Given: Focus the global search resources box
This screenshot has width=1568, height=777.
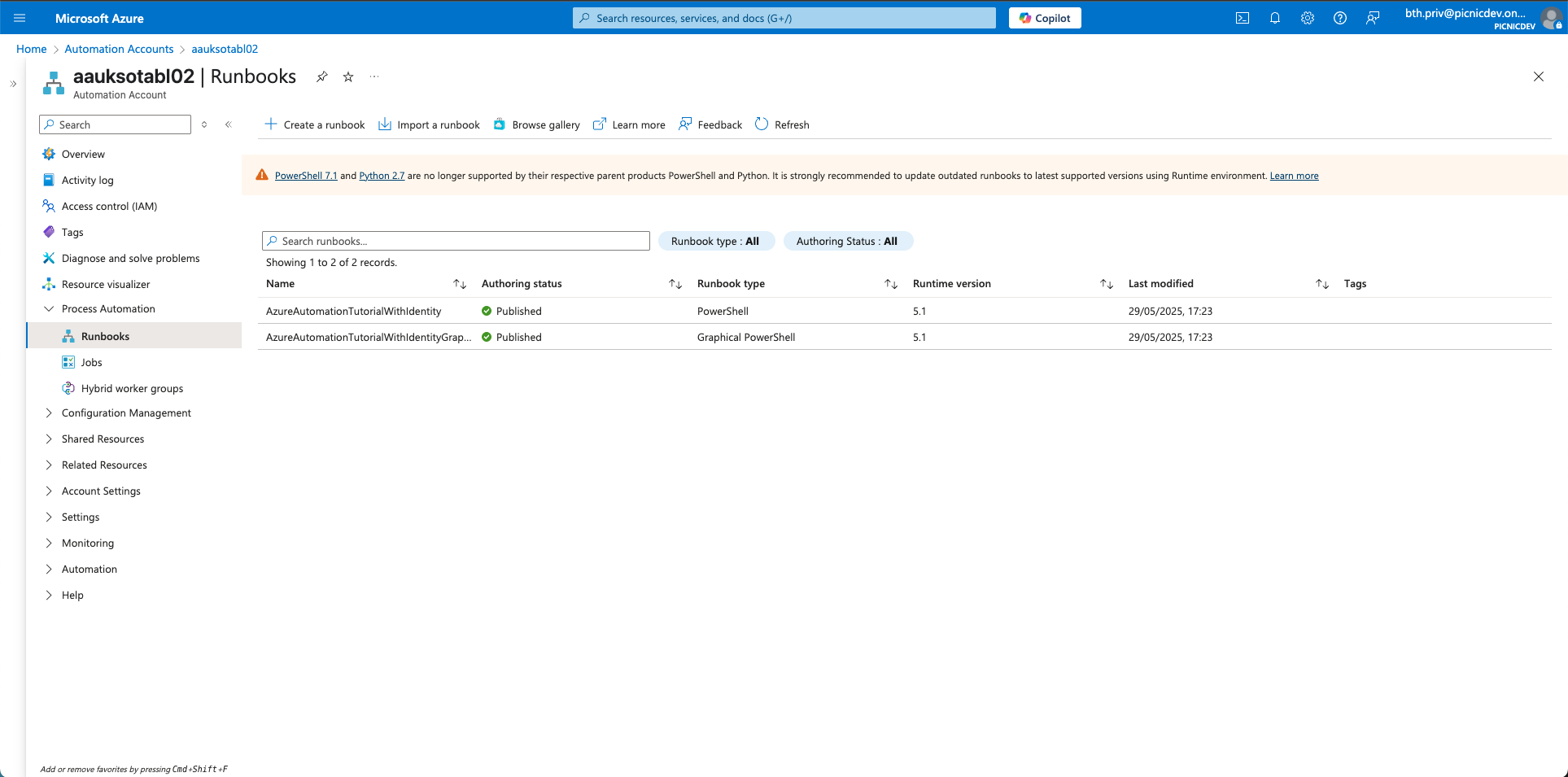Looking at the screenshot, I should tap(784, 18).
